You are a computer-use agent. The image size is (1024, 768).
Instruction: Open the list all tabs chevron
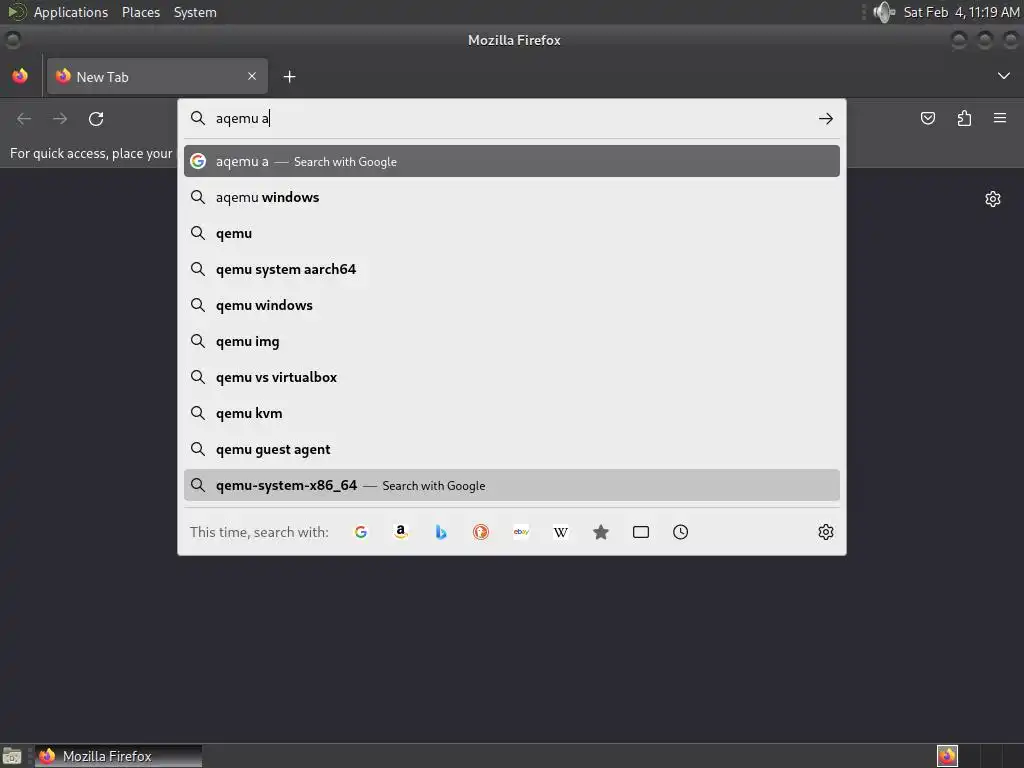(x=1004, y=76)
